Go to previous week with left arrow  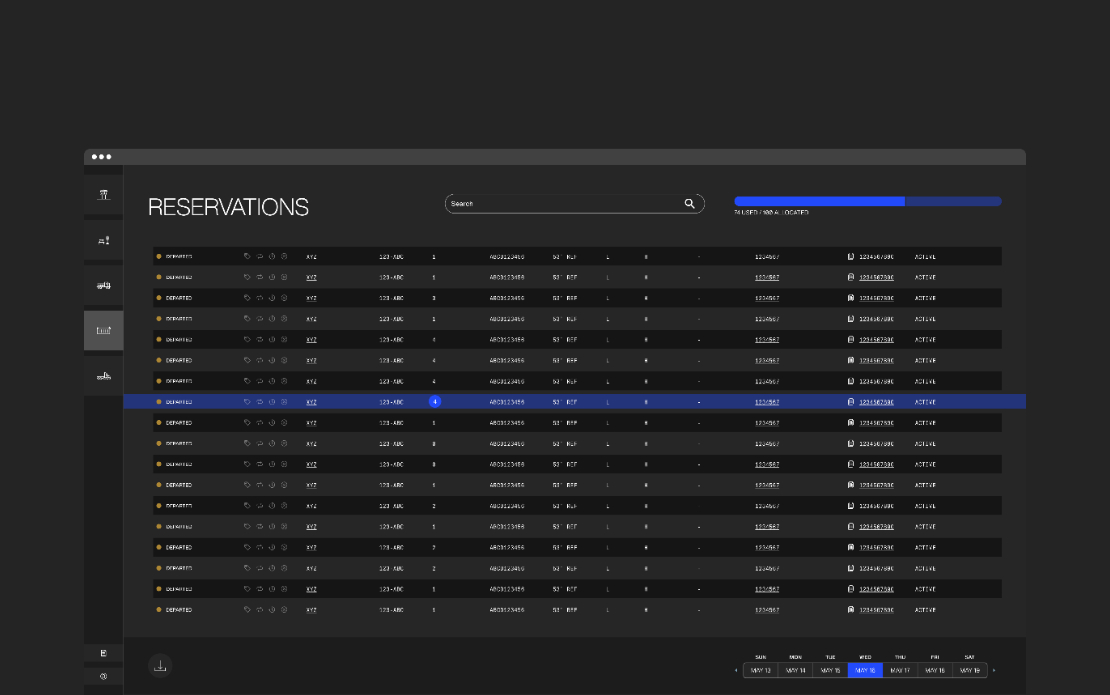point(736,670)
